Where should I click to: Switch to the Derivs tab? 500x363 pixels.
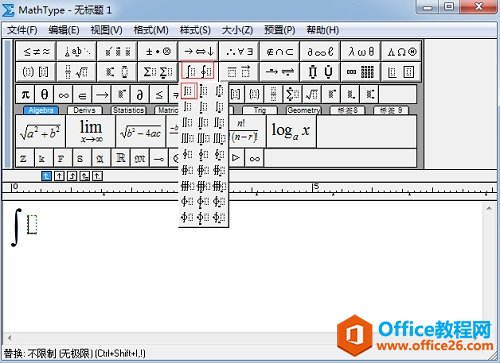pos(84,110)
